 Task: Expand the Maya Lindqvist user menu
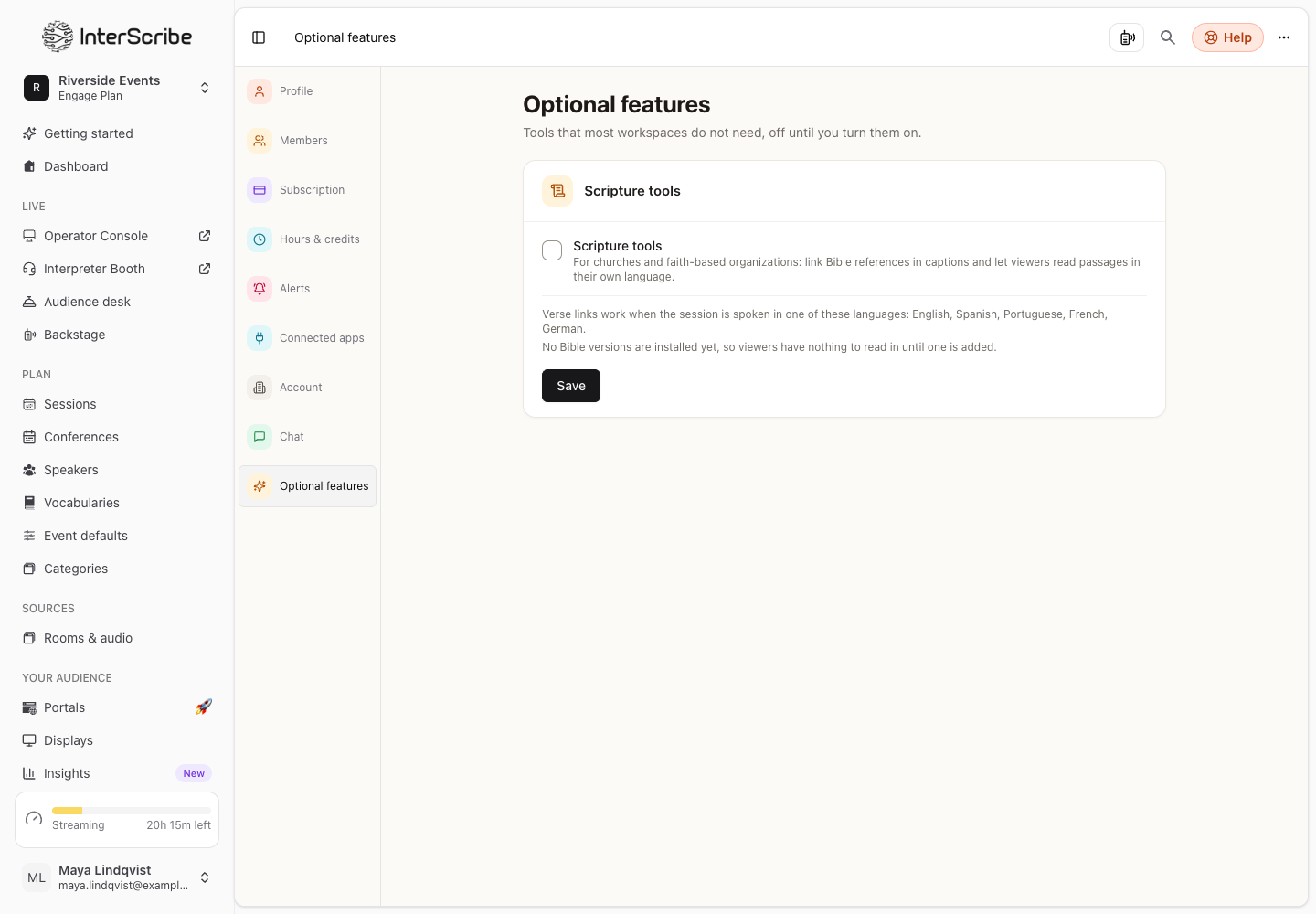point(117,877)
